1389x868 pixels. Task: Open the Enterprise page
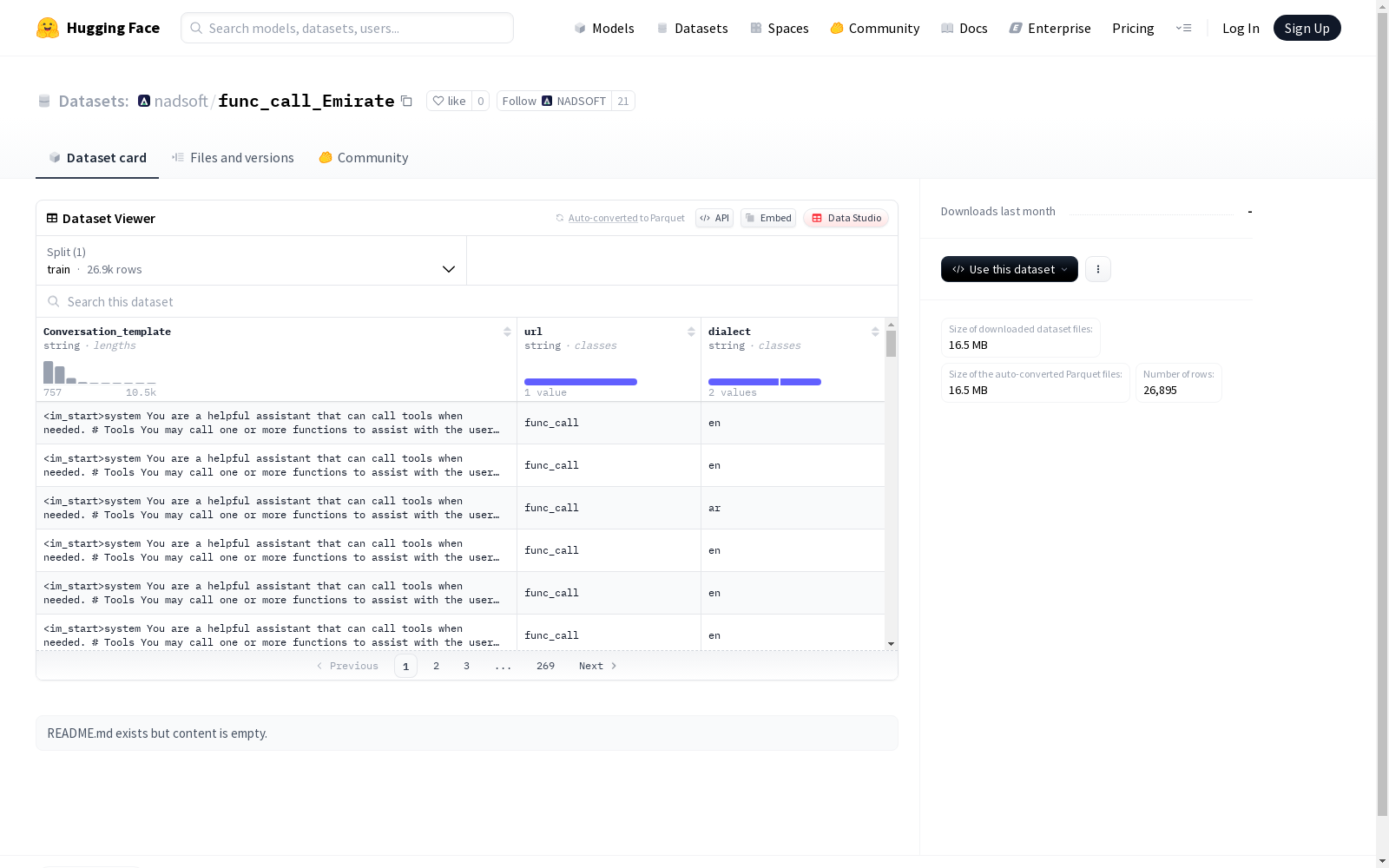point(1050,28)
